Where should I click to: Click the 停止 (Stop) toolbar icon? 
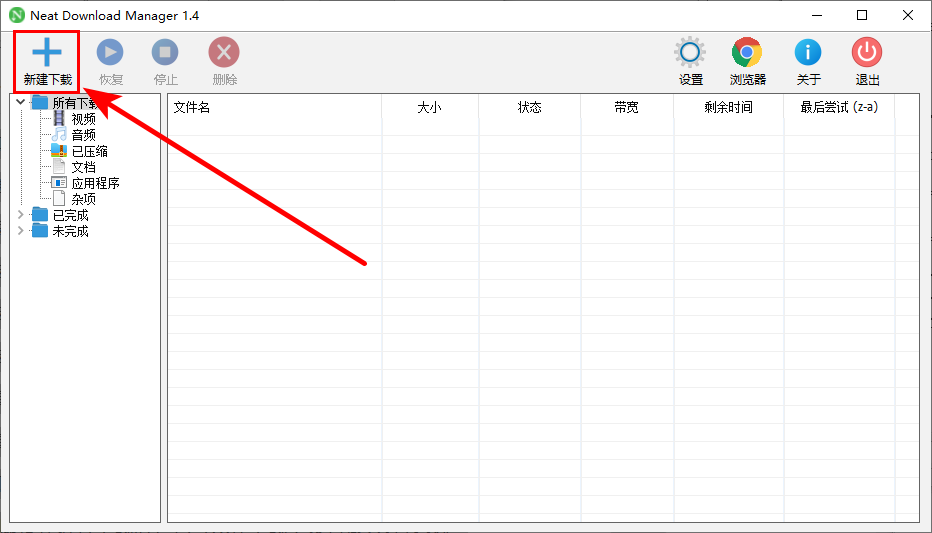coord(165,53)
